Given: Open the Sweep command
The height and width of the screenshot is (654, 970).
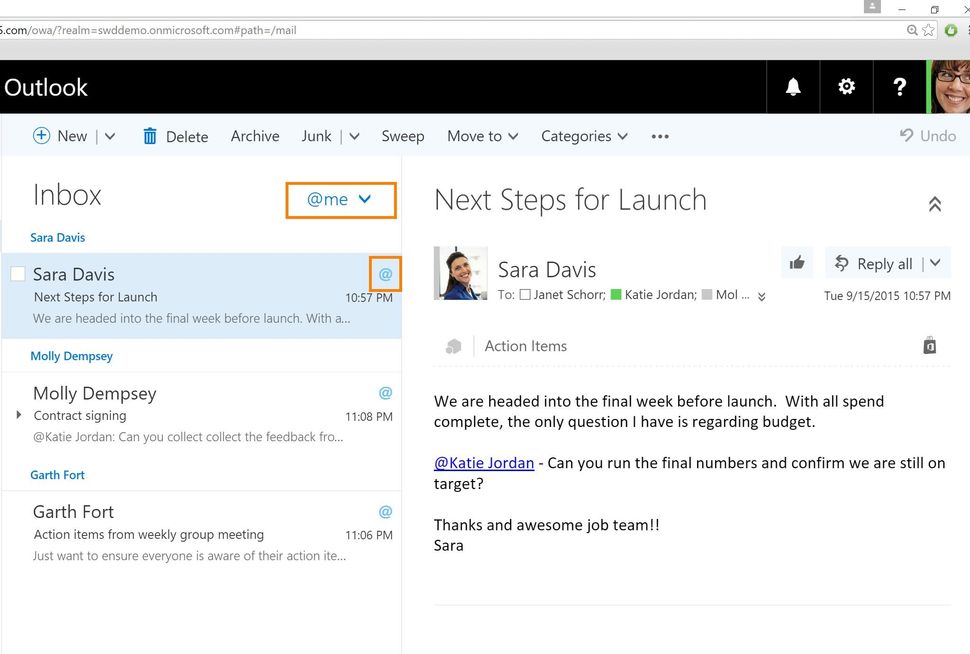Looking at the screenshot, I should click(402, 136).
